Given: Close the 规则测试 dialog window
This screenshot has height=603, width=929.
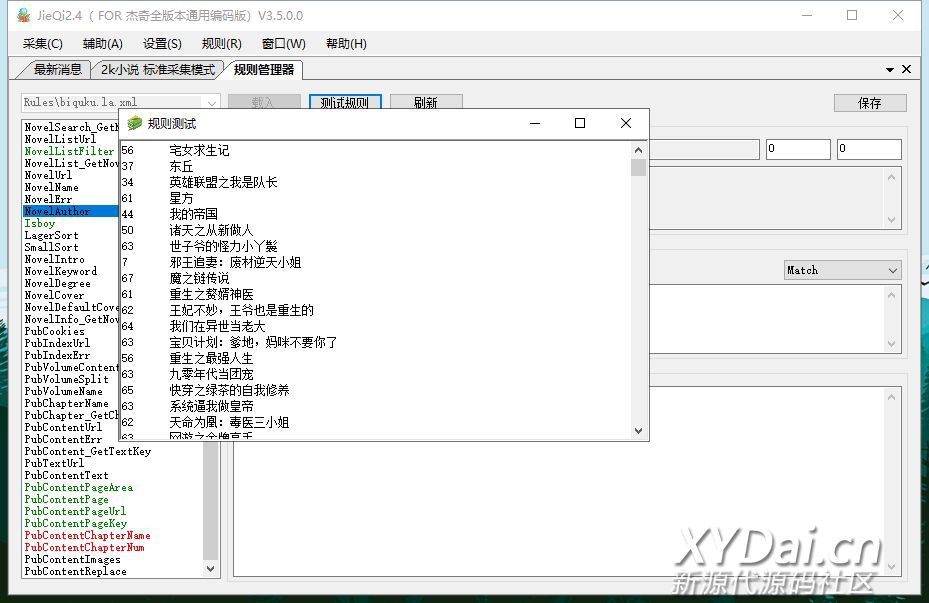Looking at the screenshot, I should click(x=626, y=123).
